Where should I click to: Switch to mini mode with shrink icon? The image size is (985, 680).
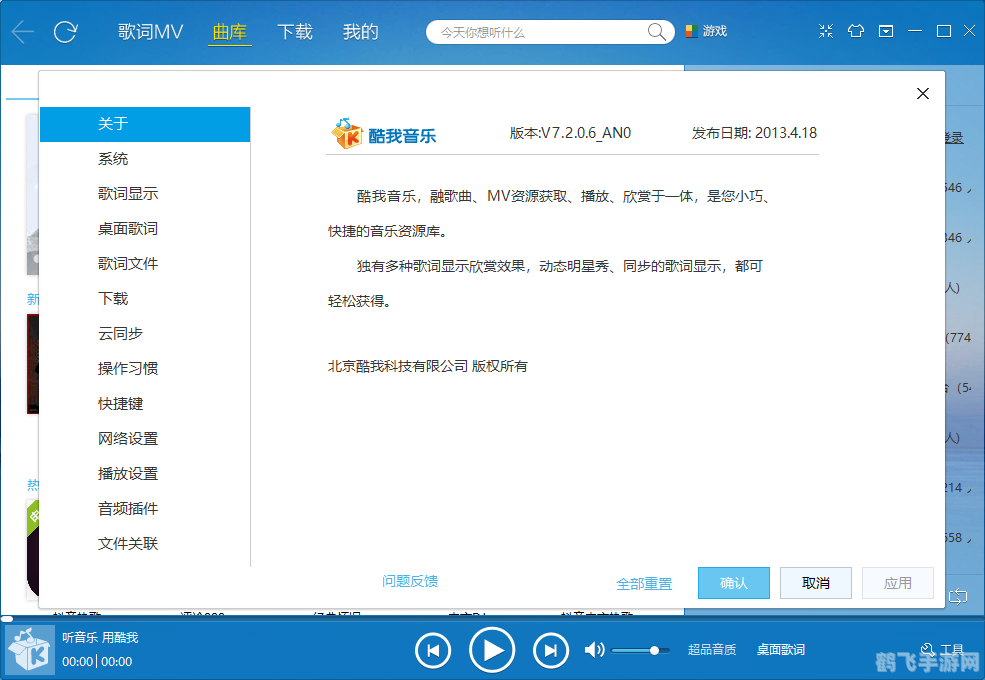pos(826,31)
